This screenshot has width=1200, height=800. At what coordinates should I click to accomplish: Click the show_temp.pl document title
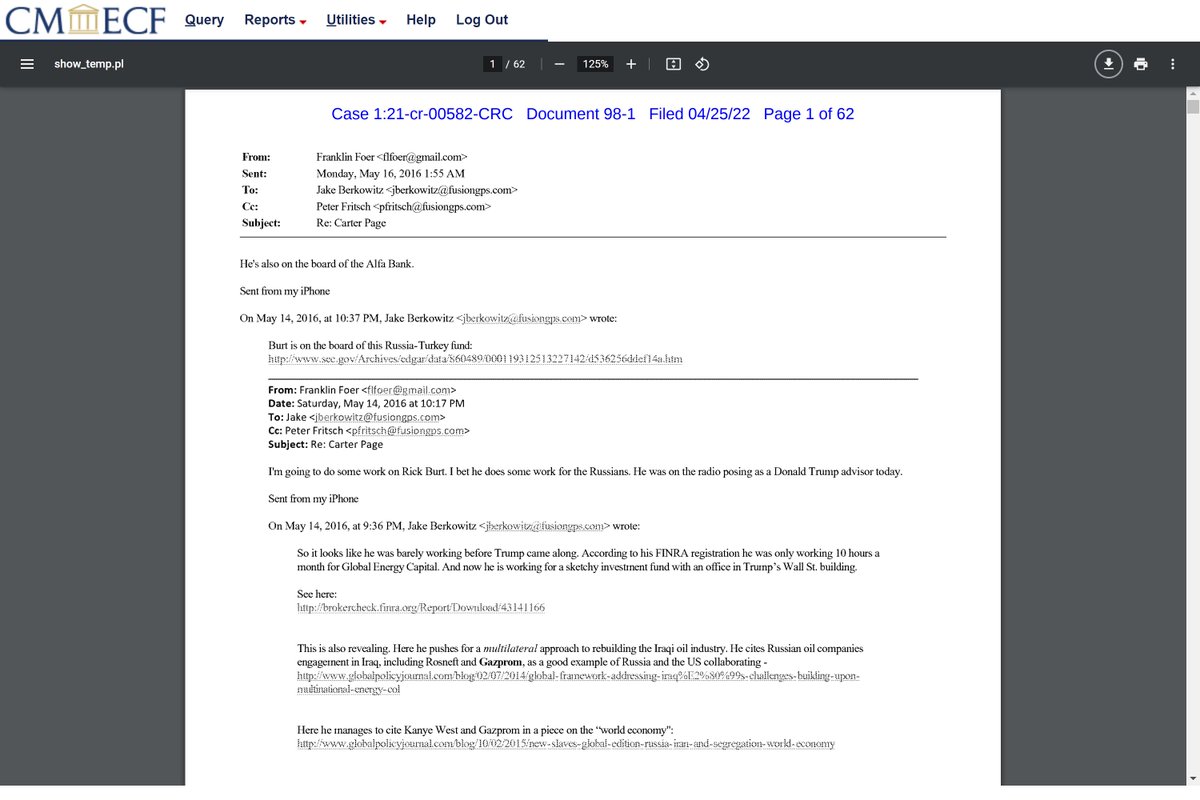pos(89,64)
